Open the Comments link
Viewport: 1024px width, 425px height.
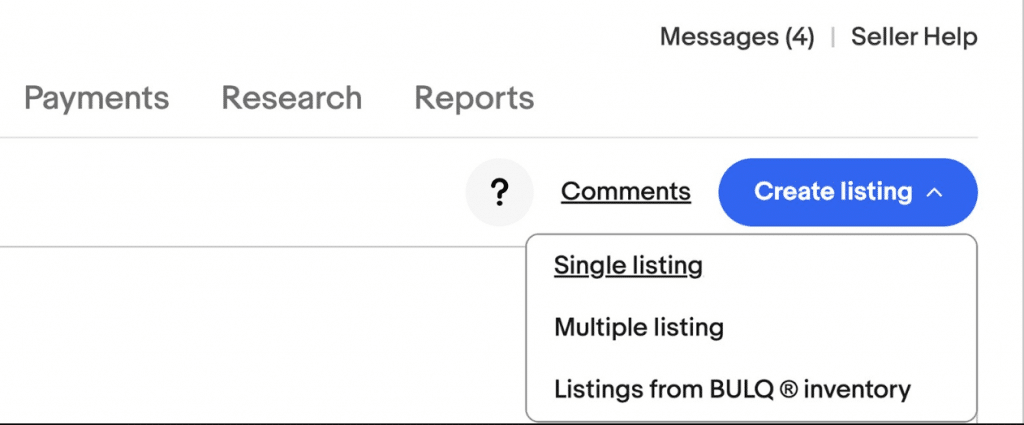pos(626,192)
